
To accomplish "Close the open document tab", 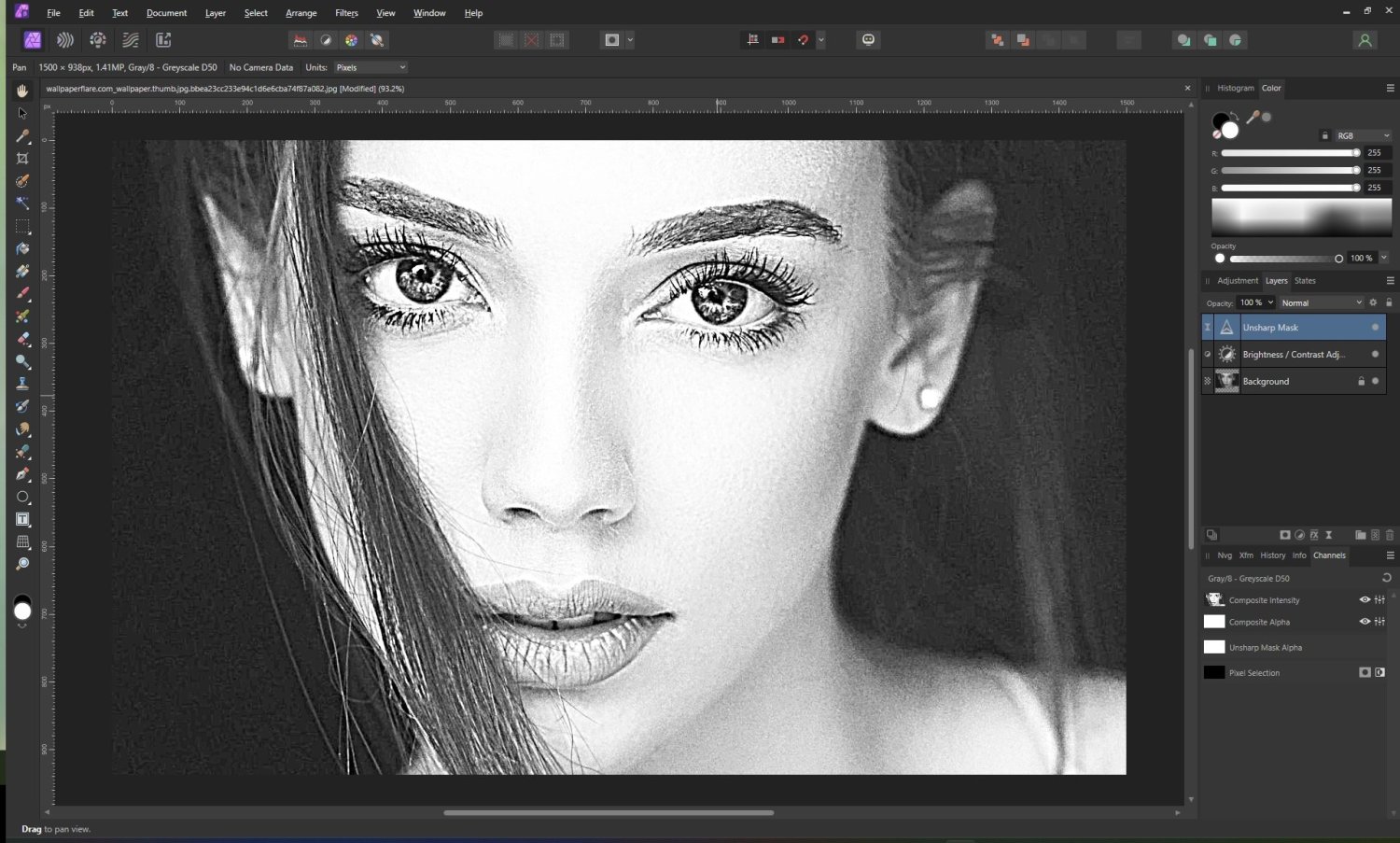I will click(x=1187, y=88).
